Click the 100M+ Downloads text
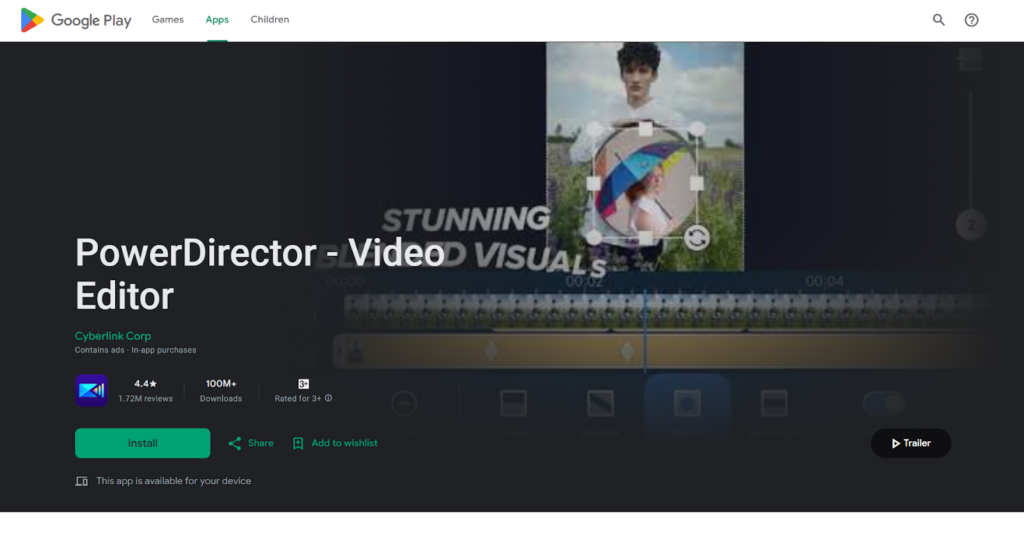This screenshot has width=1024, height=536. [x=221, y=390]
